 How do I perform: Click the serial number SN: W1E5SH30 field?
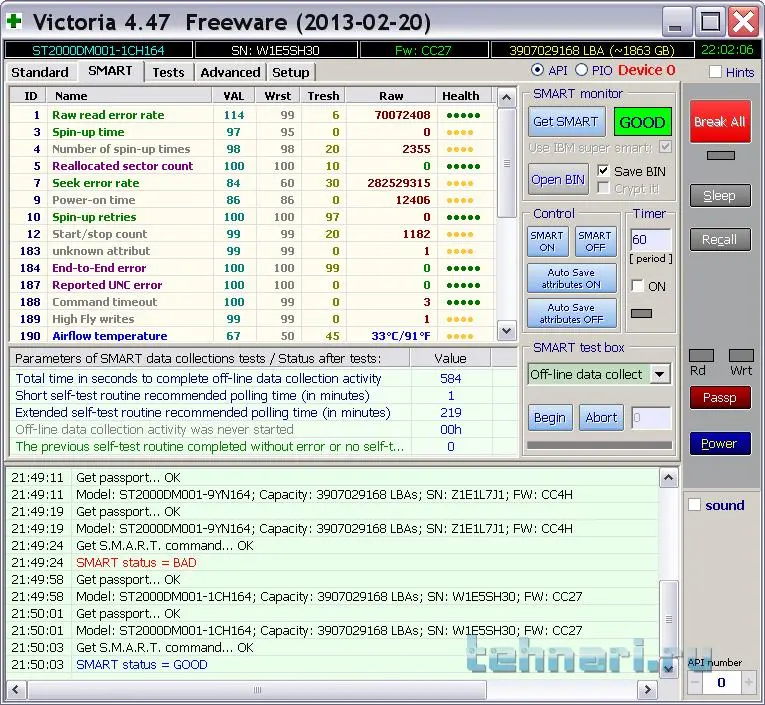pyautogui.click(x=276, y=50)
